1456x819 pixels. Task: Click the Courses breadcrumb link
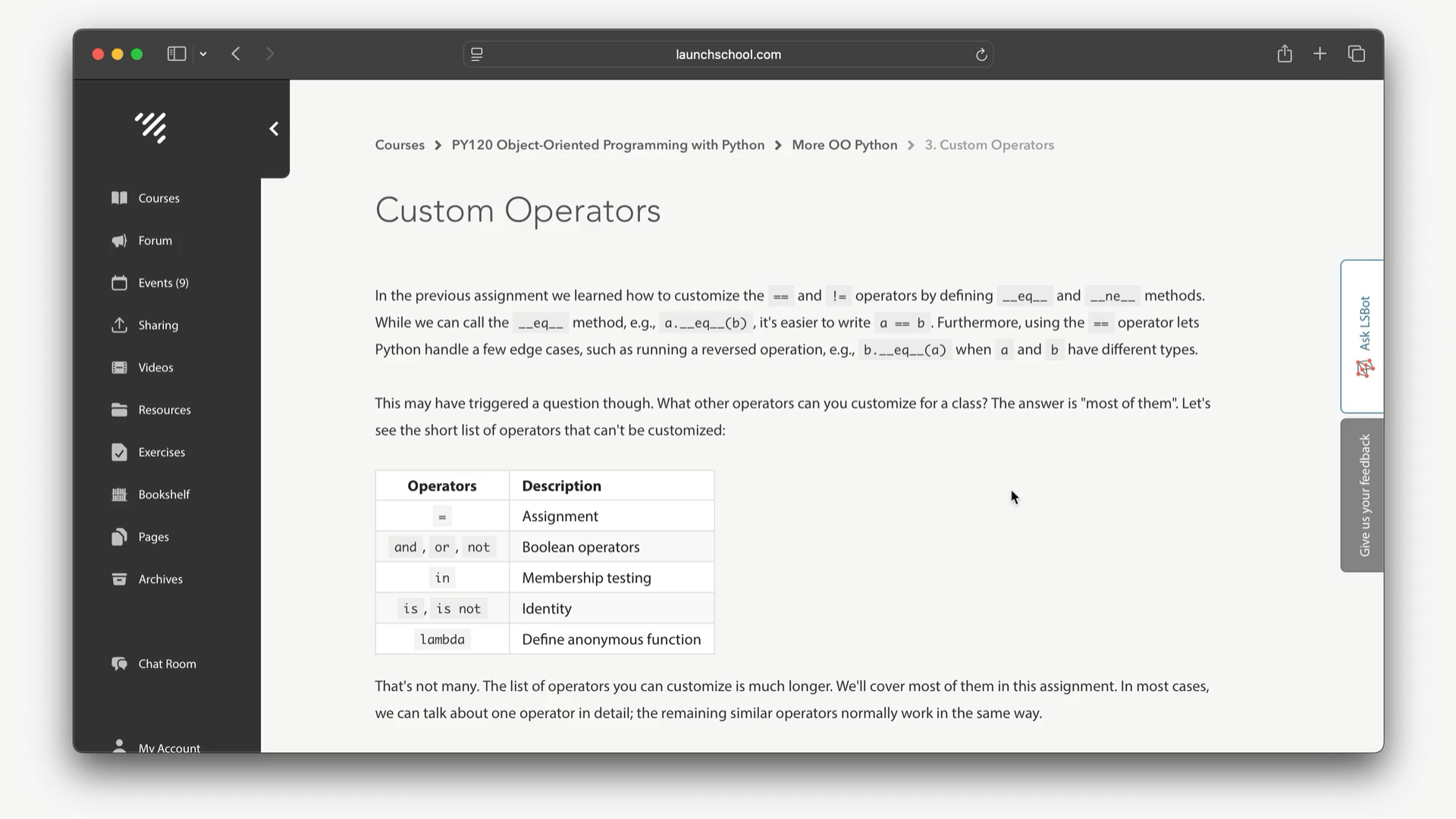(x=400, y=145)
